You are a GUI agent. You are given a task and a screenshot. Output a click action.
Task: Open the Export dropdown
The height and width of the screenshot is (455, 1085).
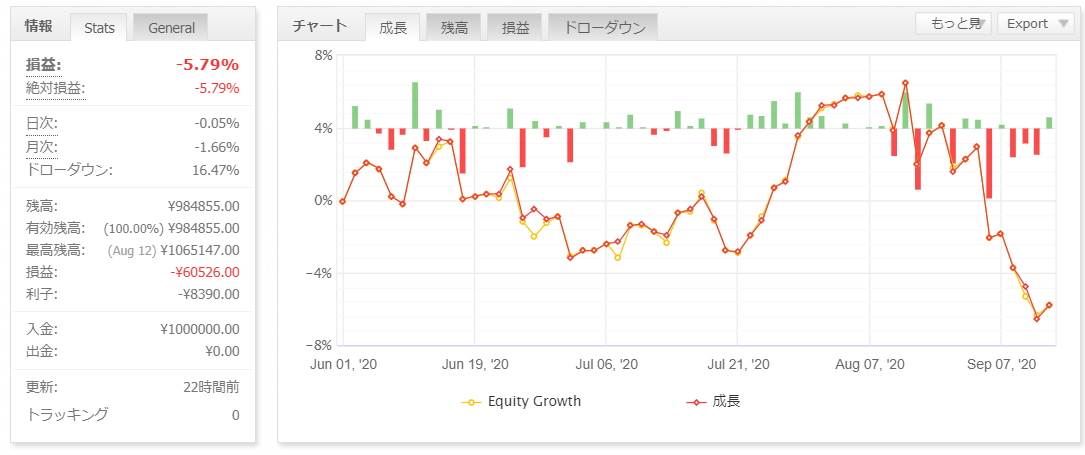[1035, 24]
